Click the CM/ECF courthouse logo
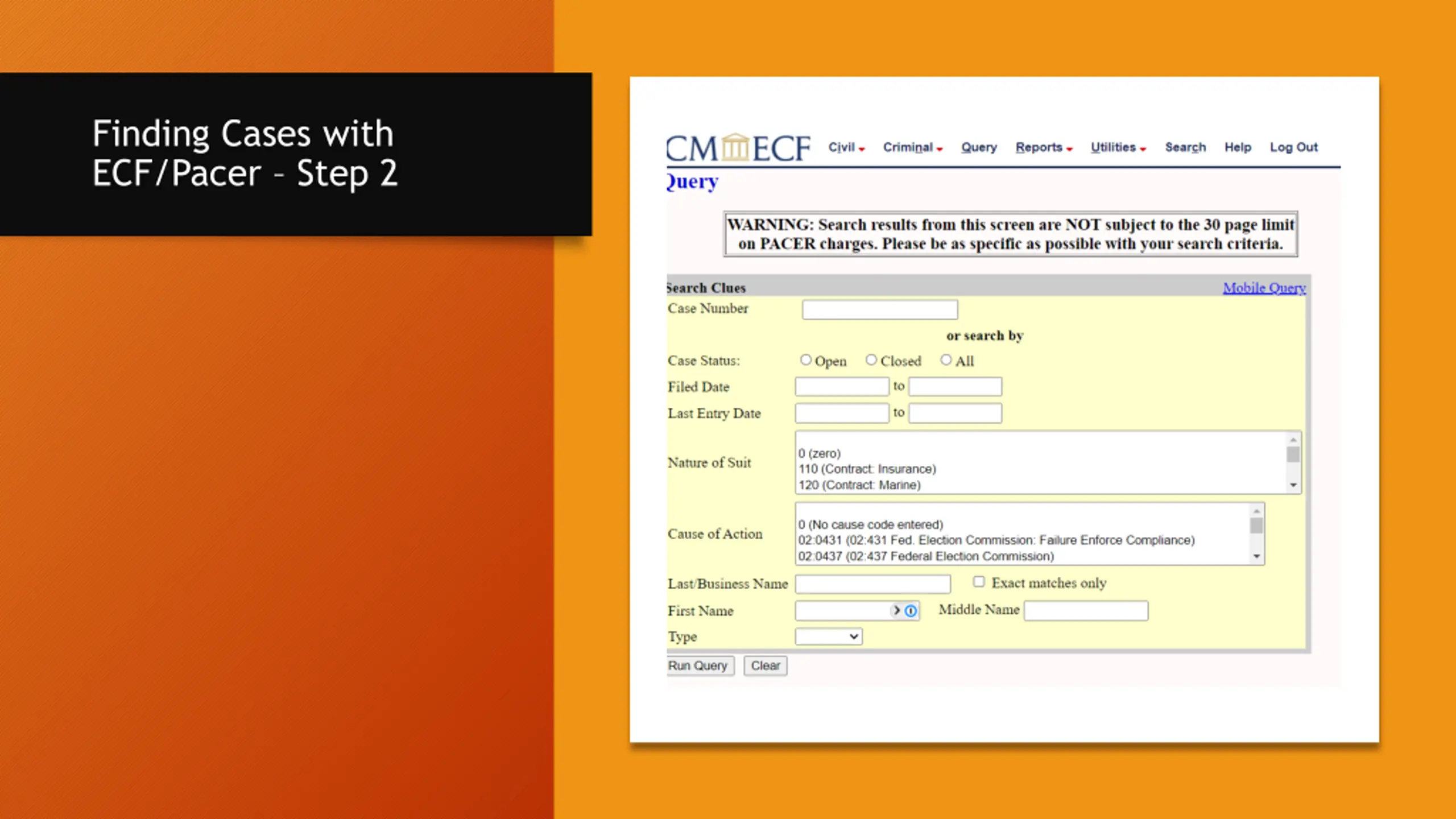Screen dimensions: 1456x819 pos(738,148)
